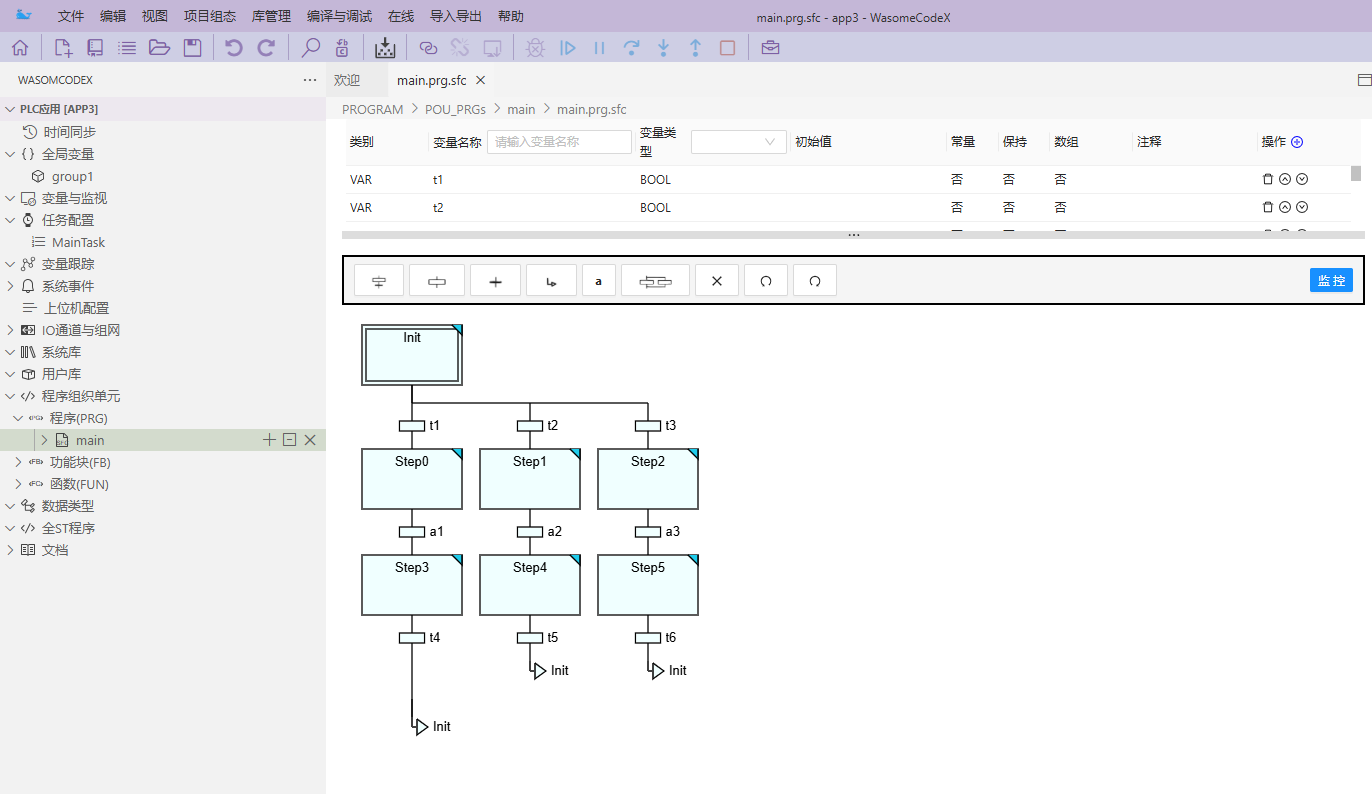Screen dimensions: 1372x794
Task: Click the step-with-transition SFC tool
Action: click(379, 281)
